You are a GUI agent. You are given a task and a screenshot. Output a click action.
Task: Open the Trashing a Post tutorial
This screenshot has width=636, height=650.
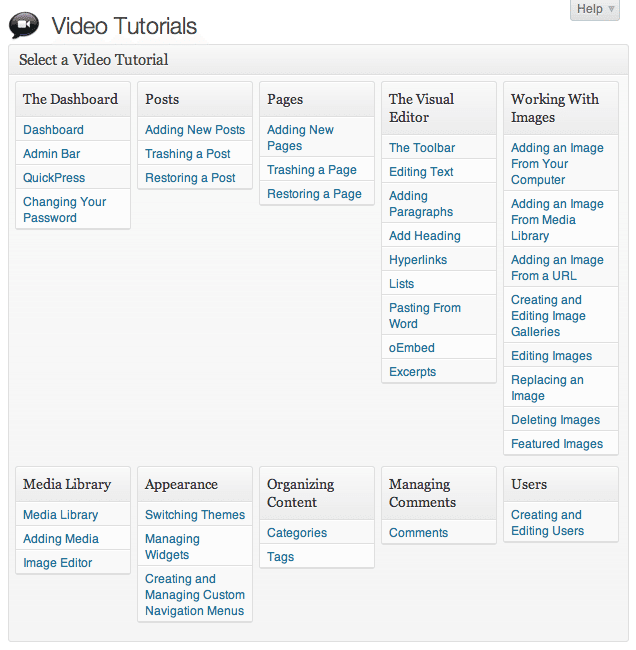click(x=187, y=154)
